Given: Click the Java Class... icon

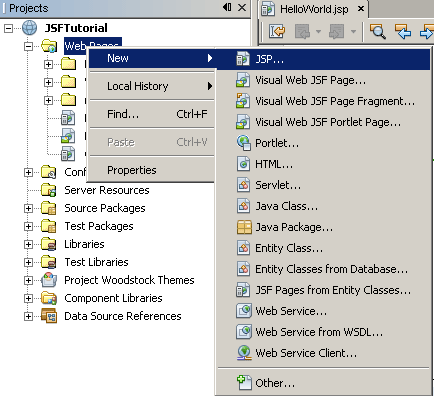Looking at the screenshot, I should 243,206.
